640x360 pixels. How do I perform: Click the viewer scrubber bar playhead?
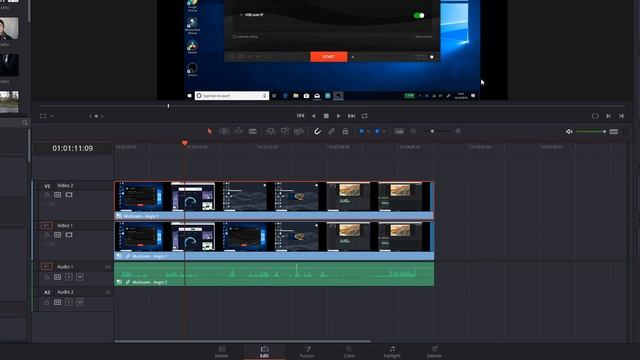[x=168, y=106]
